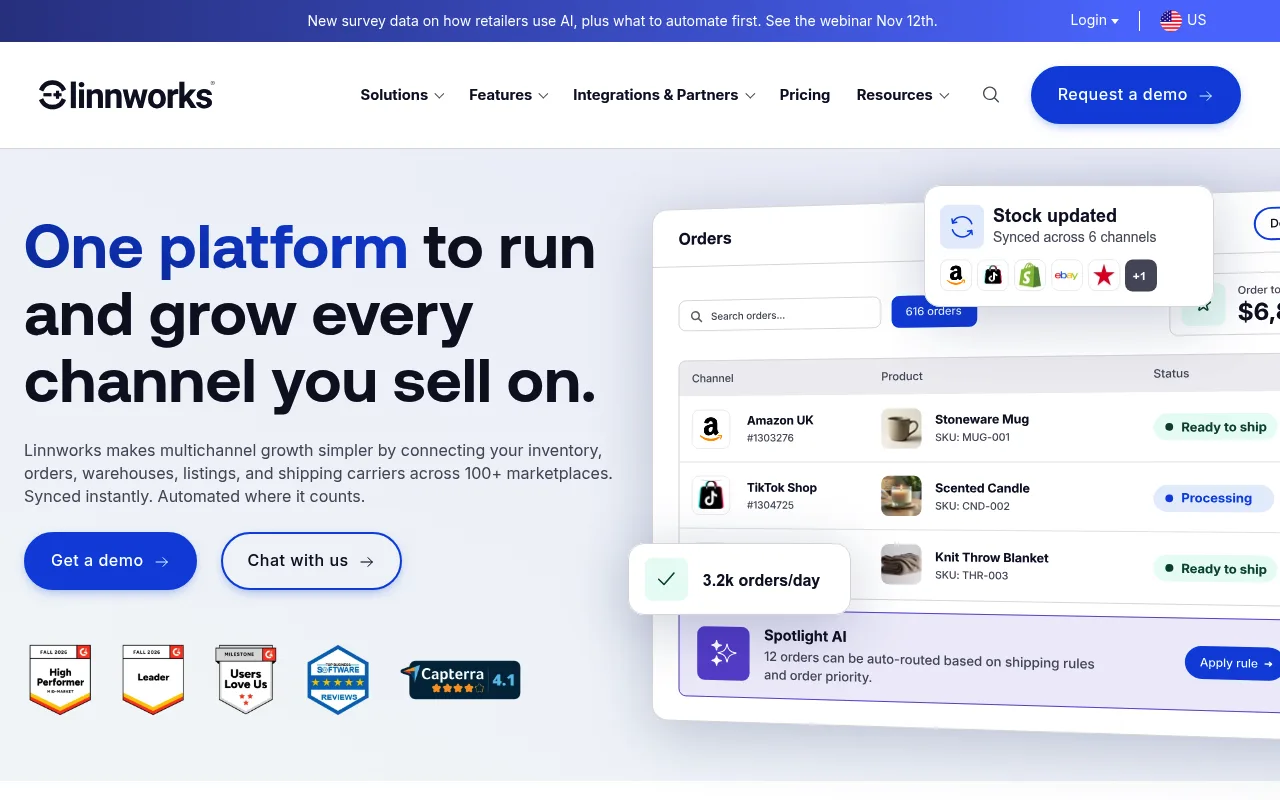
Task: Click the SKU: MUG-001 text
Action: (x=972, y=437)
